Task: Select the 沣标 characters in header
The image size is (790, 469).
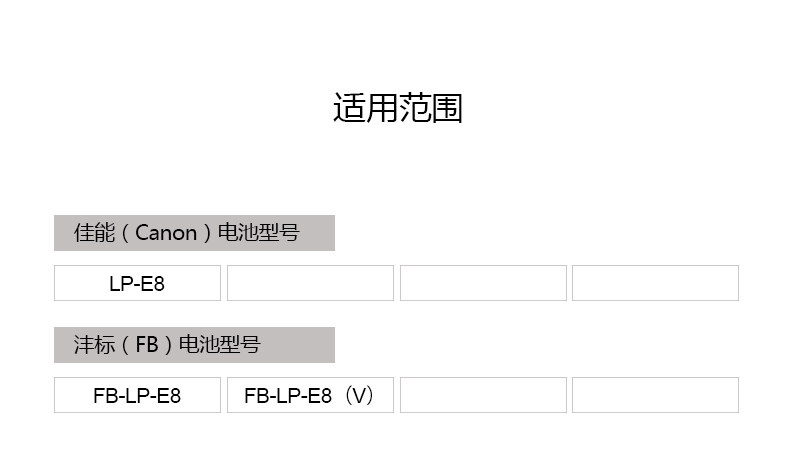Action: [91, 345]
